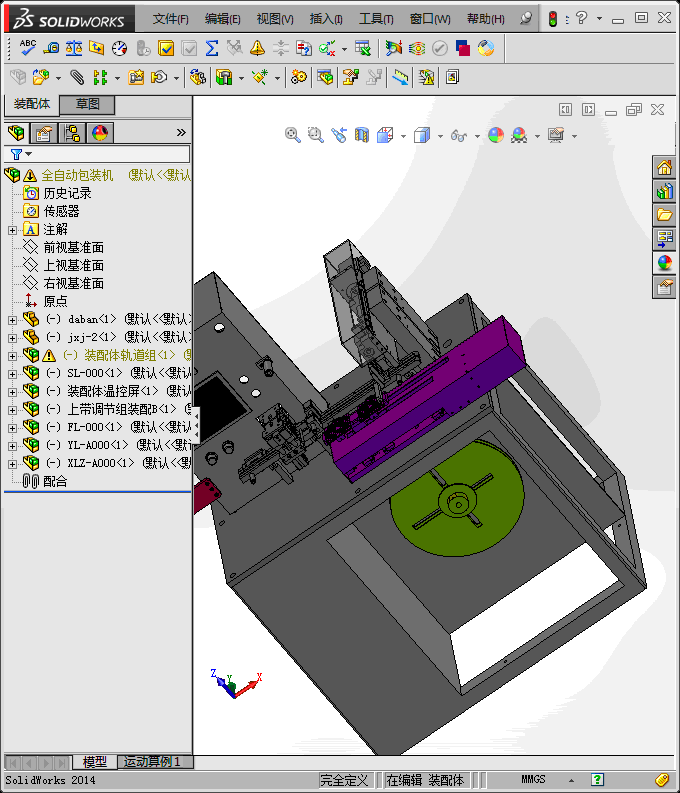
Task: Open the PropertyManager tab icon
Action: [44, 133]
